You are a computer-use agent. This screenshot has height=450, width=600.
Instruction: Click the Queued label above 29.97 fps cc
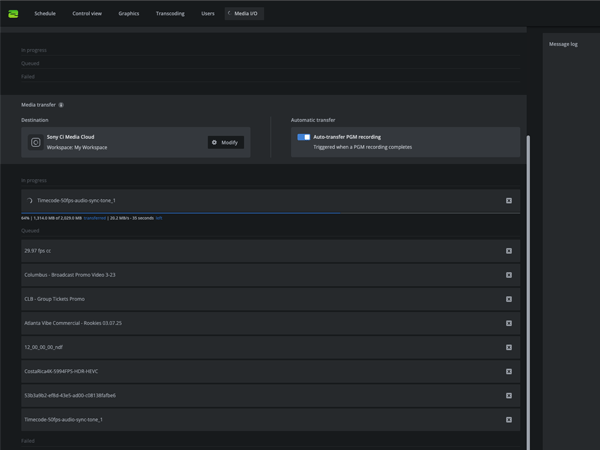click(30, 230)
